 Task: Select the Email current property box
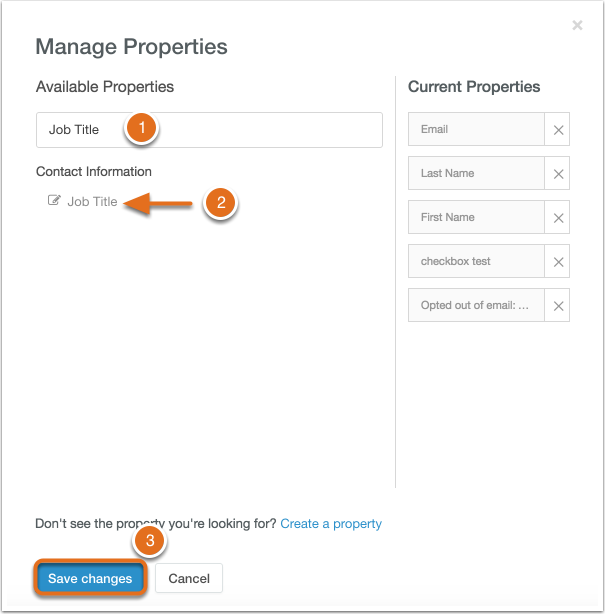(476, 129)
